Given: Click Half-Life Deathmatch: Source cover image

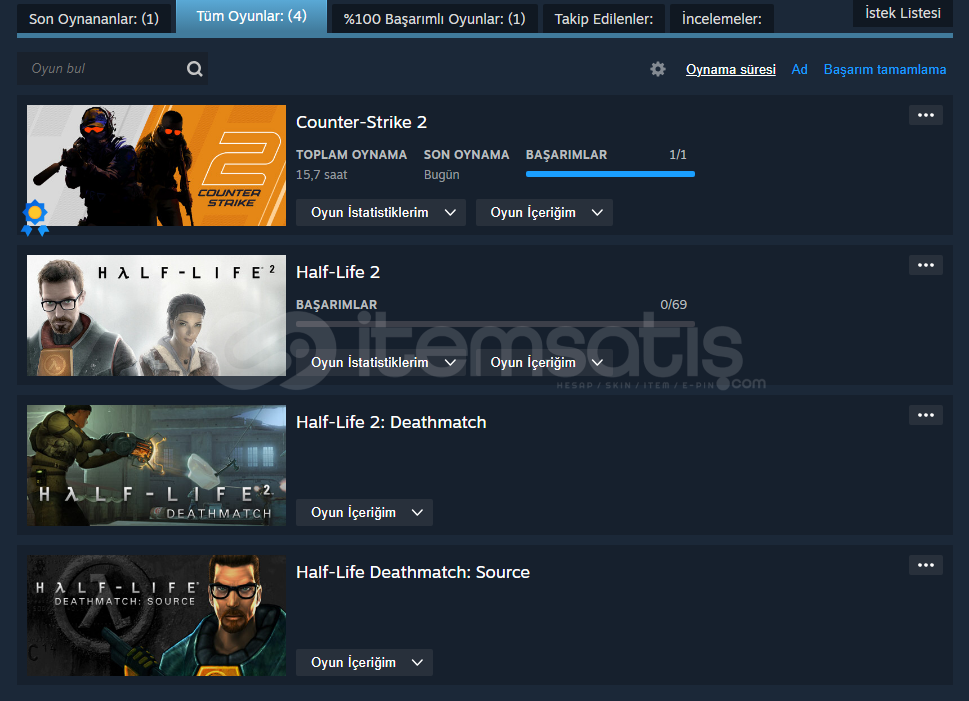Looking at the screenshot, I should click(x=156, y=615).
